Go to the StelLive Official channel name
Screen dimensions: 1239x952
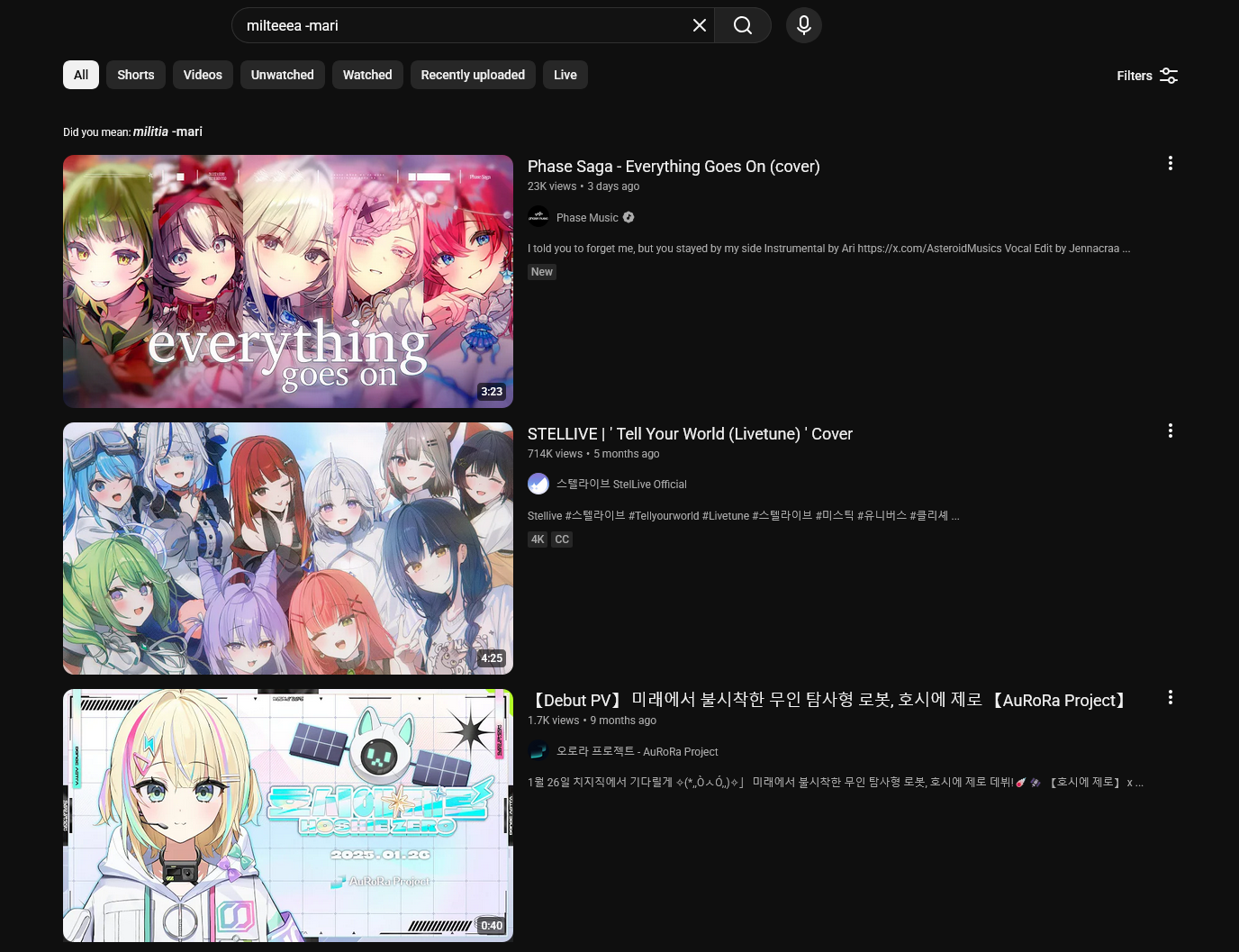coord(621,485)
